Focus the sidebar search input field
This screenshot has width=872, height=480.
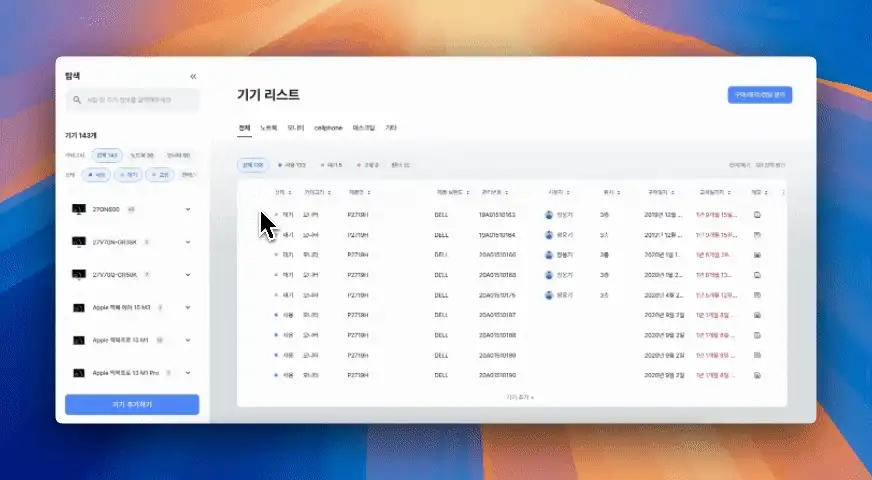(x=132, y=100)
